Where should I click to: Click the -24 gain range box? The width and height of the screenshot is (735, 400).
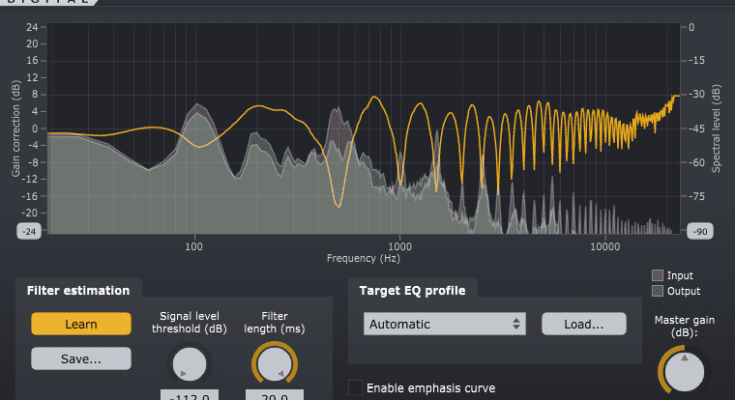click(x=29, y=231)
